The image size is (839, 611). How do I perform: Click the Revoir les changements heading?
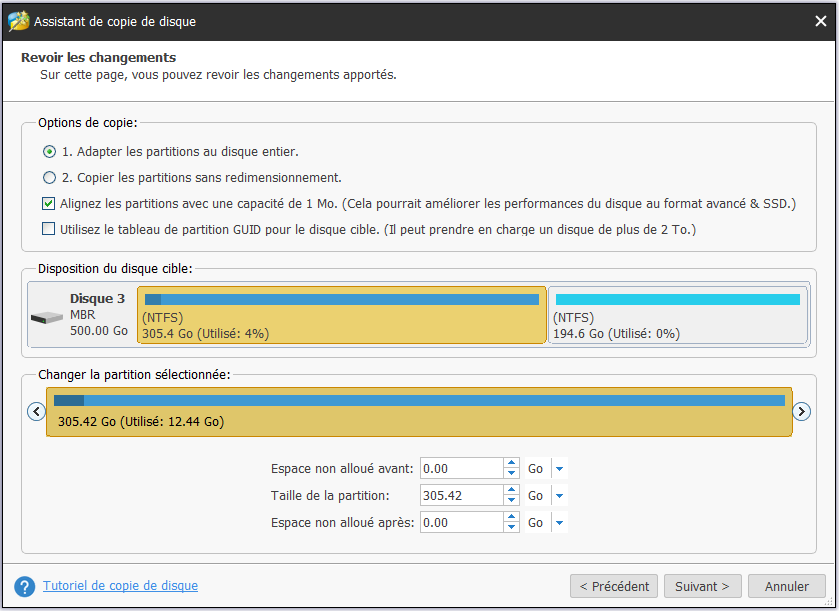(x=98, y=57)
